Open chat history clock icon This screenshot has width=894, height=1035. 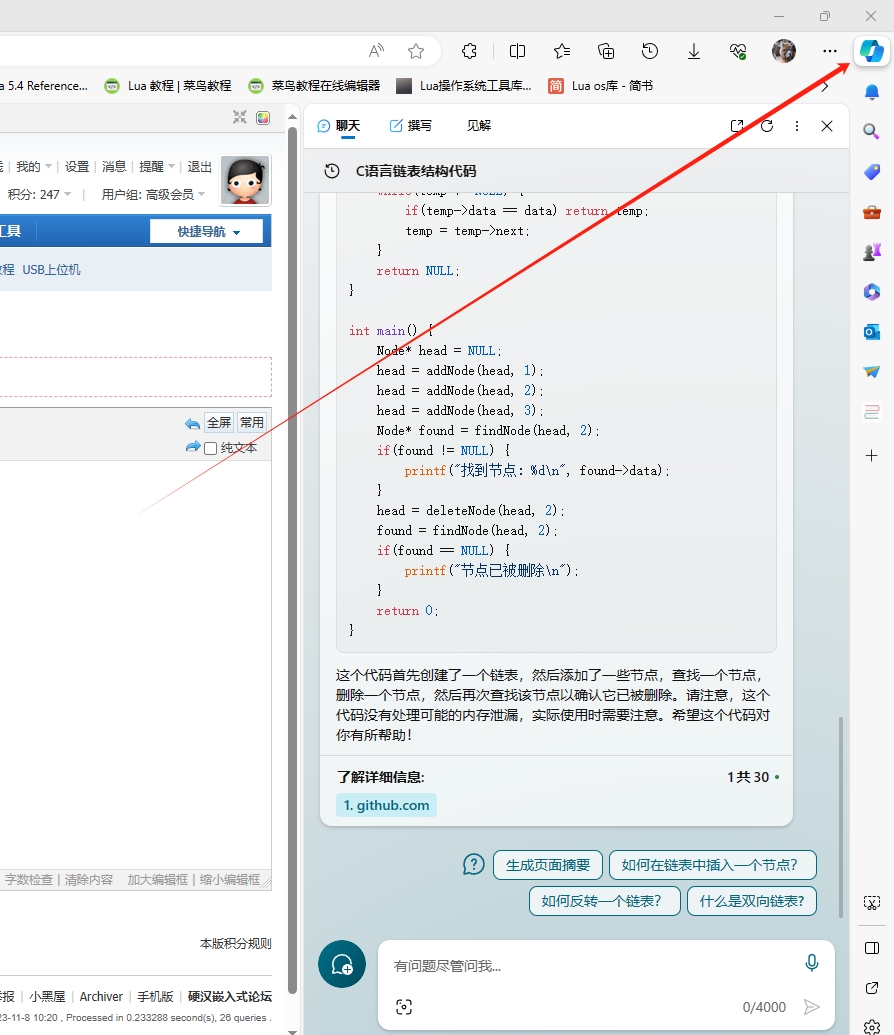[332, 171]
